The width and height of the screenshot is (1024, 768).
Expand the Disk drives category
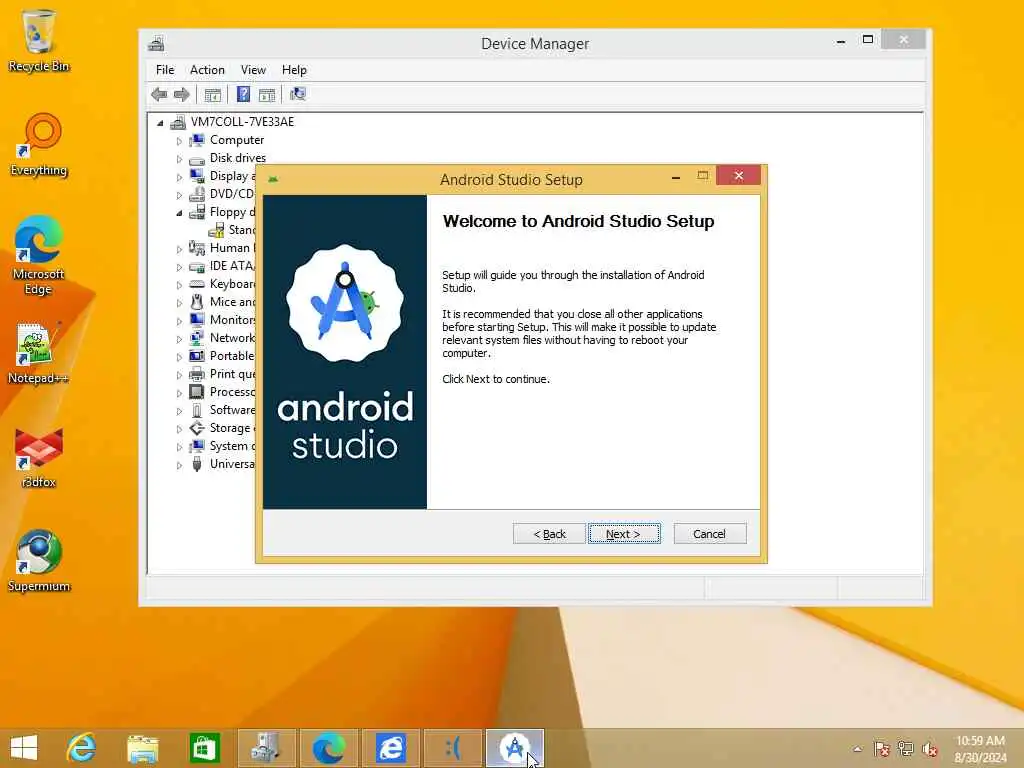coord(179,159)
